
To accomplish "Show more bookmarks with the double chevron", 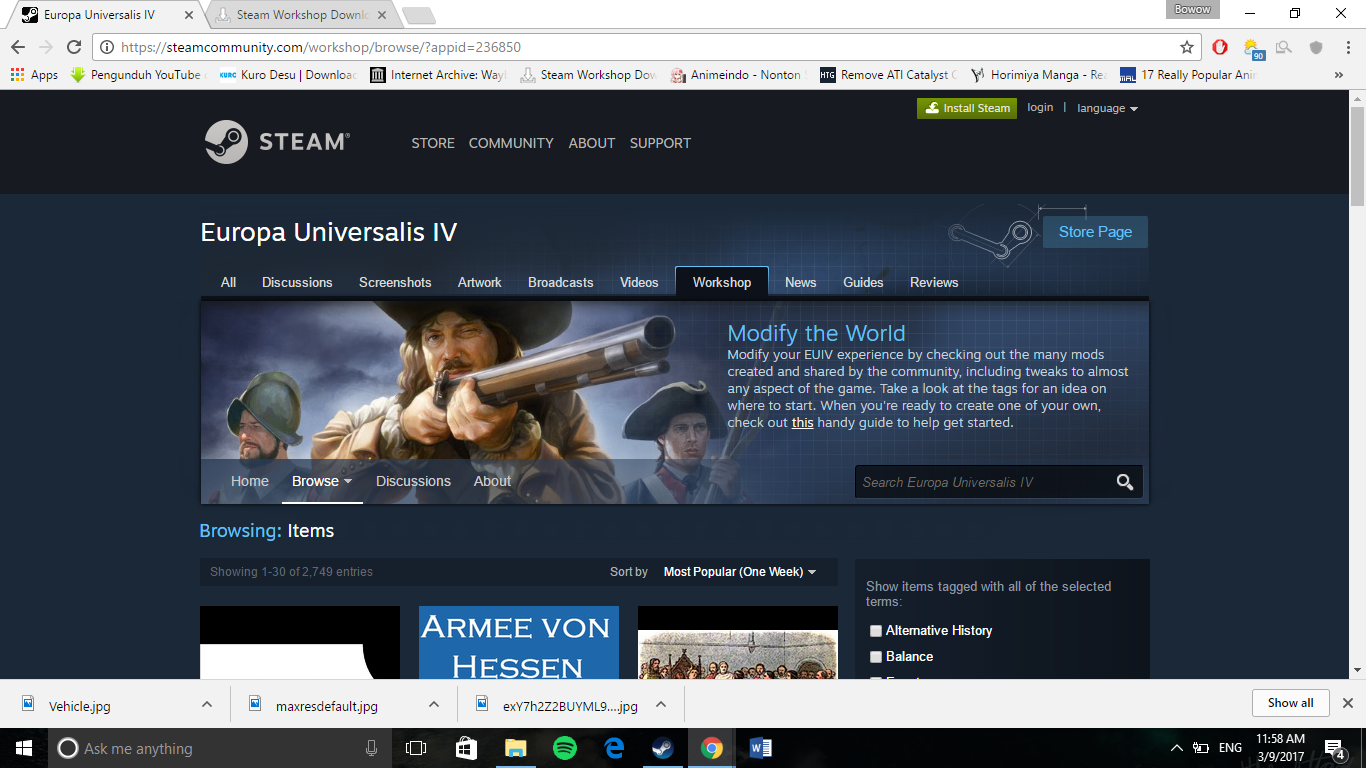I will [1339, 75].
